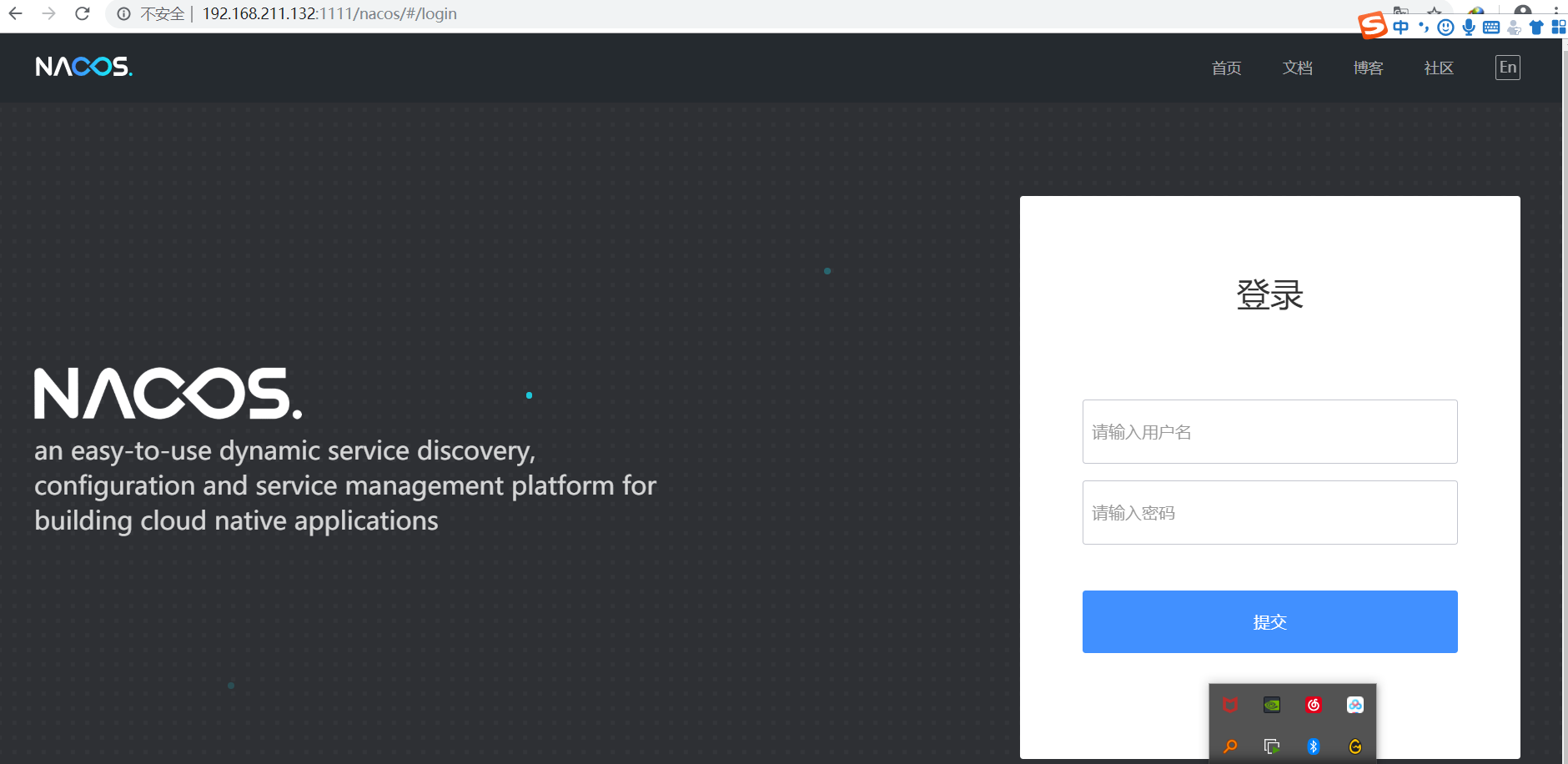Click the 登录 heading text
The image size is (1568, 764).
tap(1269, 295)
